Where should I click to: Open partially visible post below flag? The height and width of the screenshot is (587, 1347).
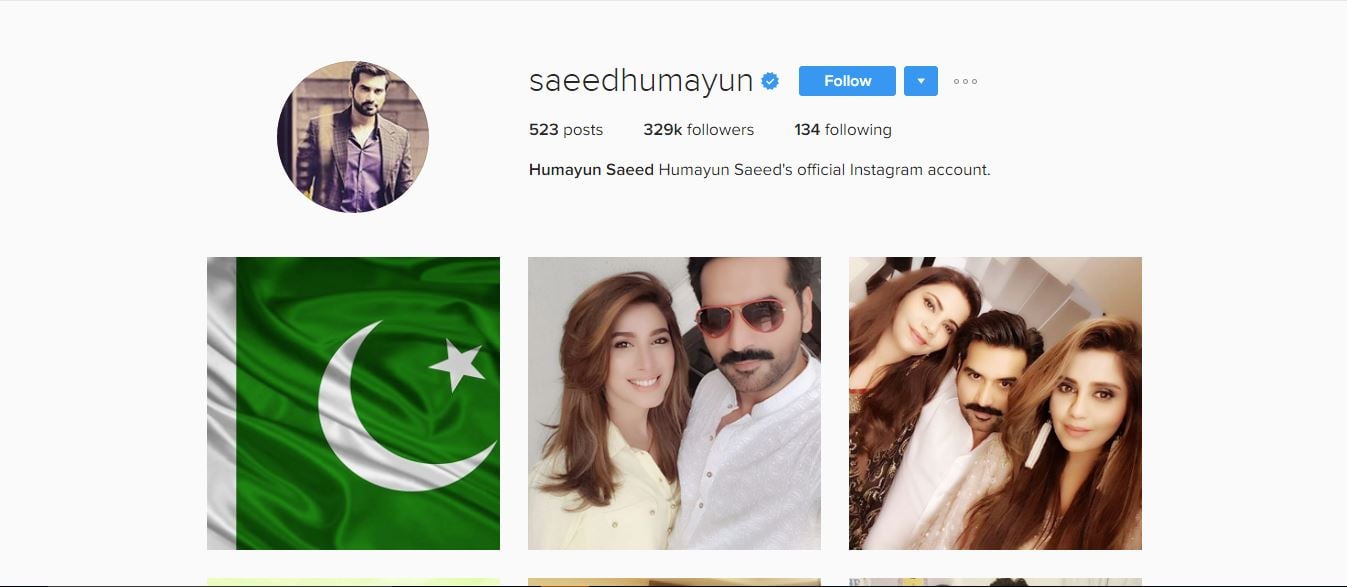[353, 582]
